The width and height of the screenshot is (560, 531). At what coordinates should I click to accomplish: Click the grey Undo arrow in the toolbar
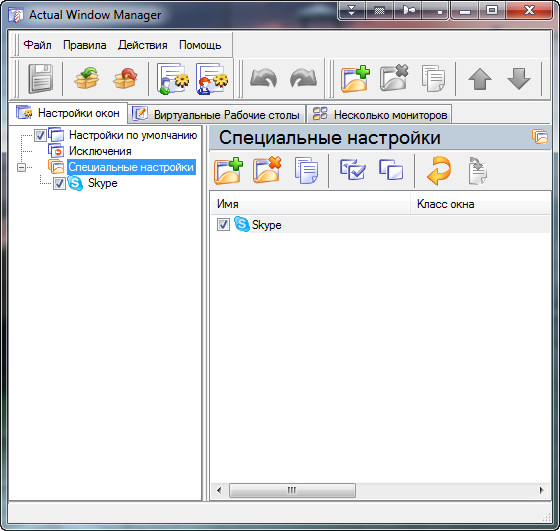(264, 79)
